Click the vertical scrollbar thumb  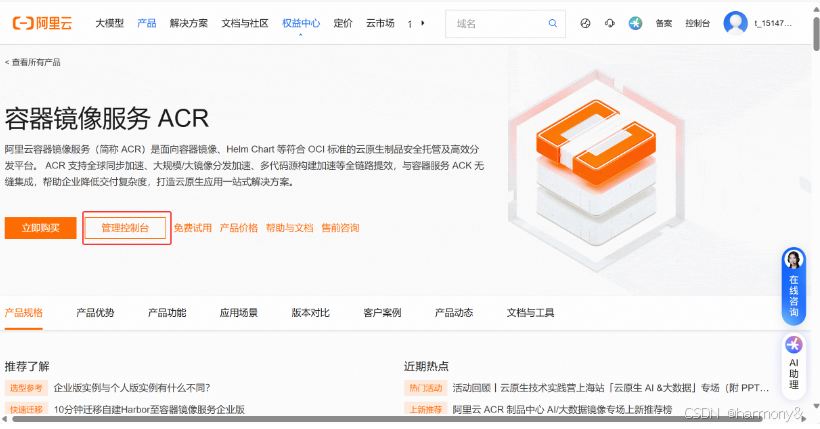tap(816, 33)
